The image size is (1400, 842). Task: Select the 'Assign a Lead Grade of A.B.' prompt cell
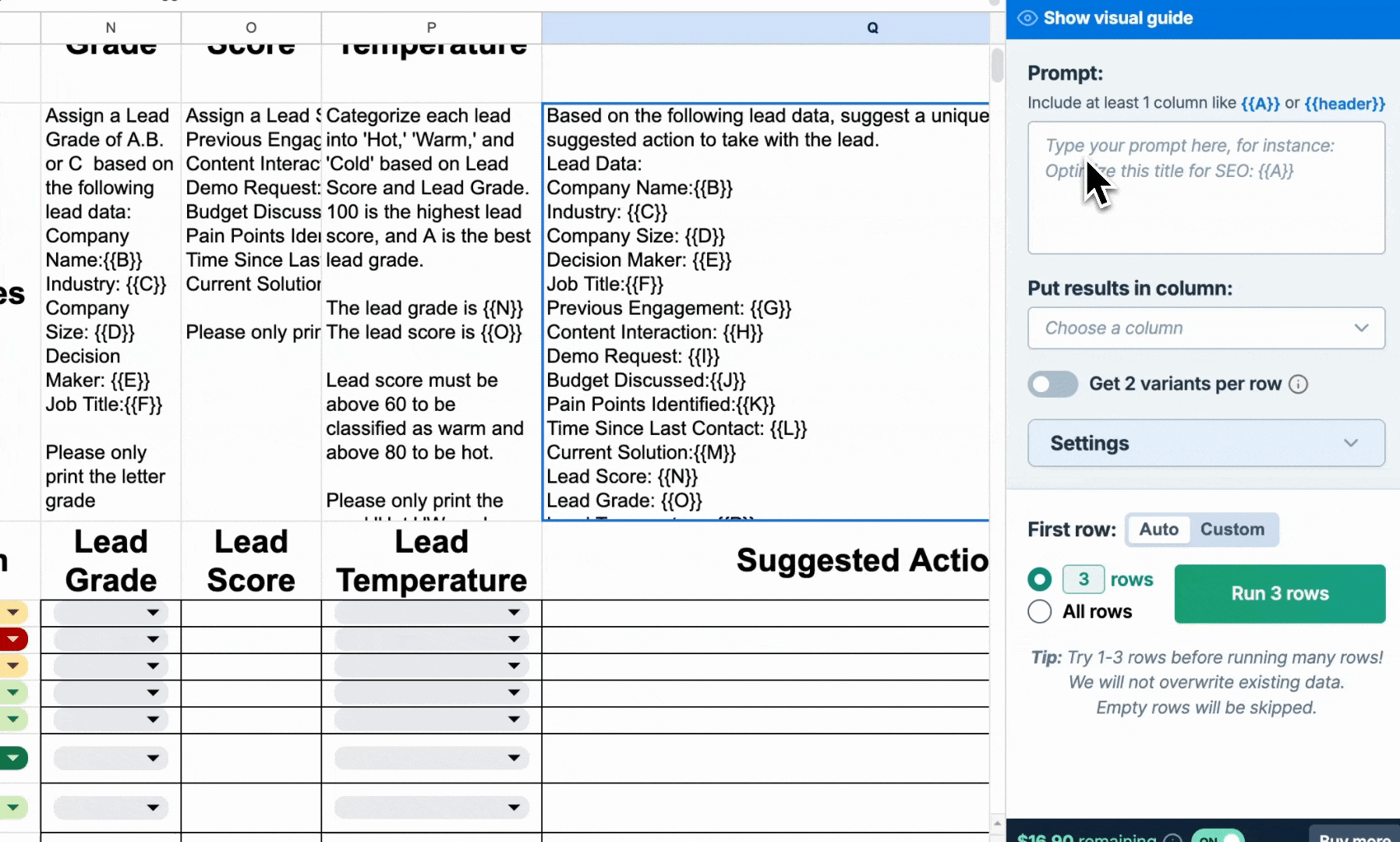(111, 312)
